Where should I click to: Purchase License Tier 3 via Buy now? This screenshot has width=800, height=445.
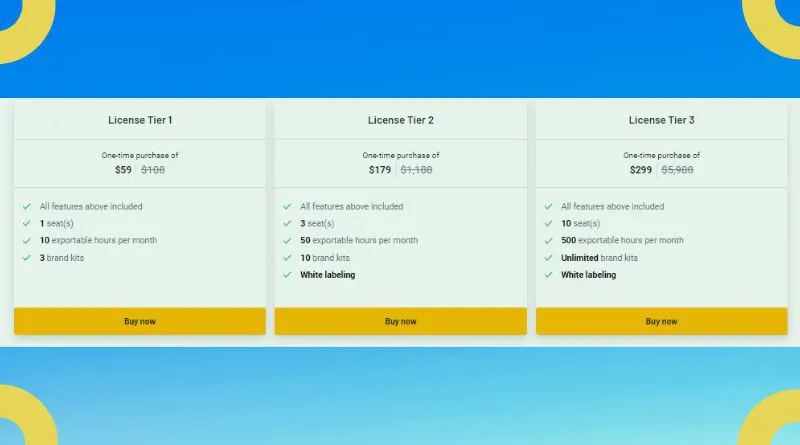[661, 321]
